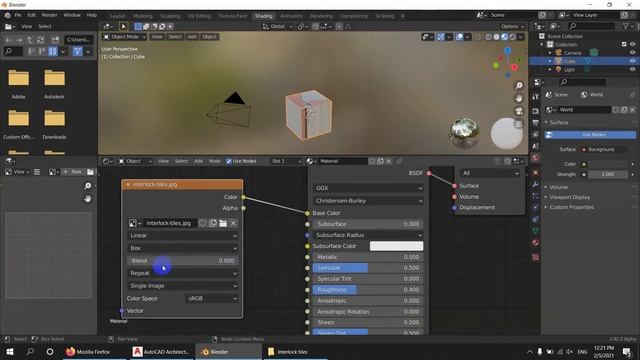Click file browser refresh icon
Image resolution: width=640 pixels, height=360 pixels.
[40, 40]
